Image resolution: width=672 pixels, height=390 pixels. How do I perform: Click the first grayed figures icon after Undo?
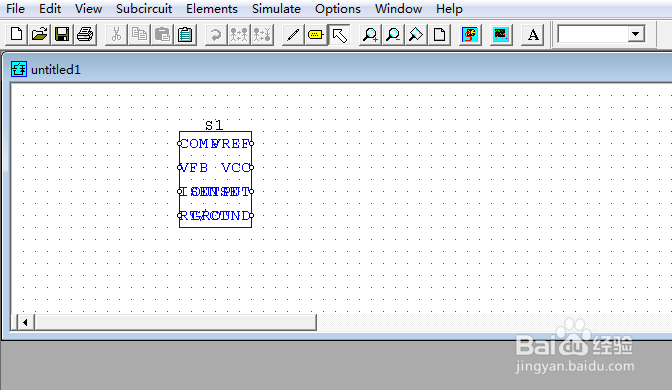coord(239,34)
